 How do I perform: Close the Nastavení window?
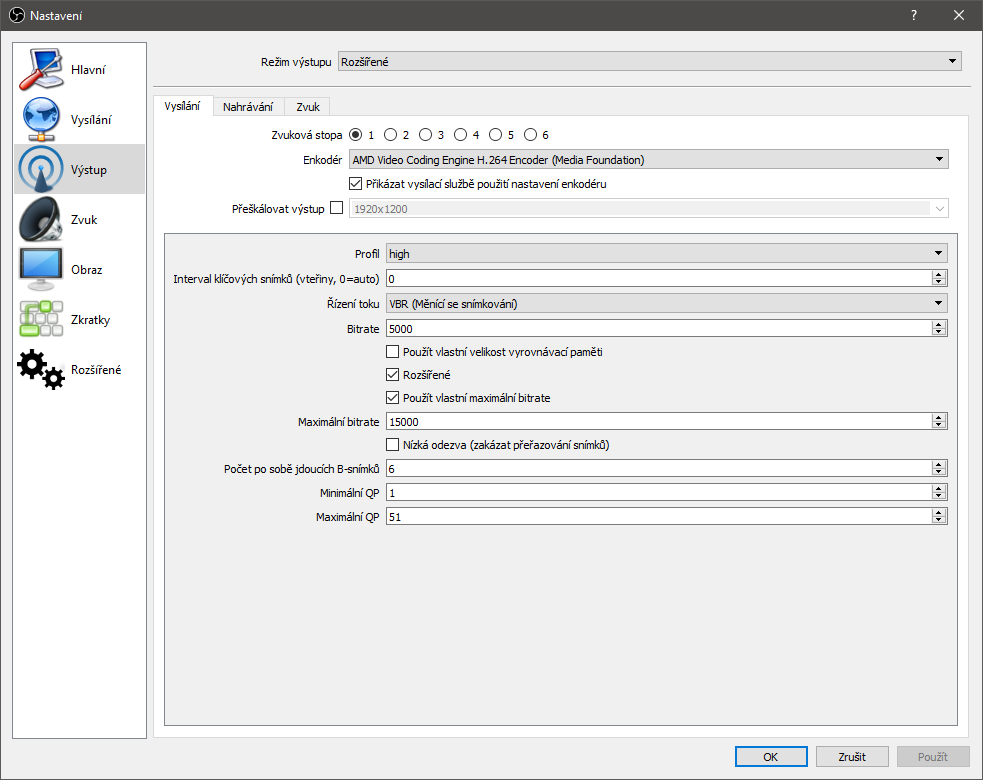click(959, 15)
